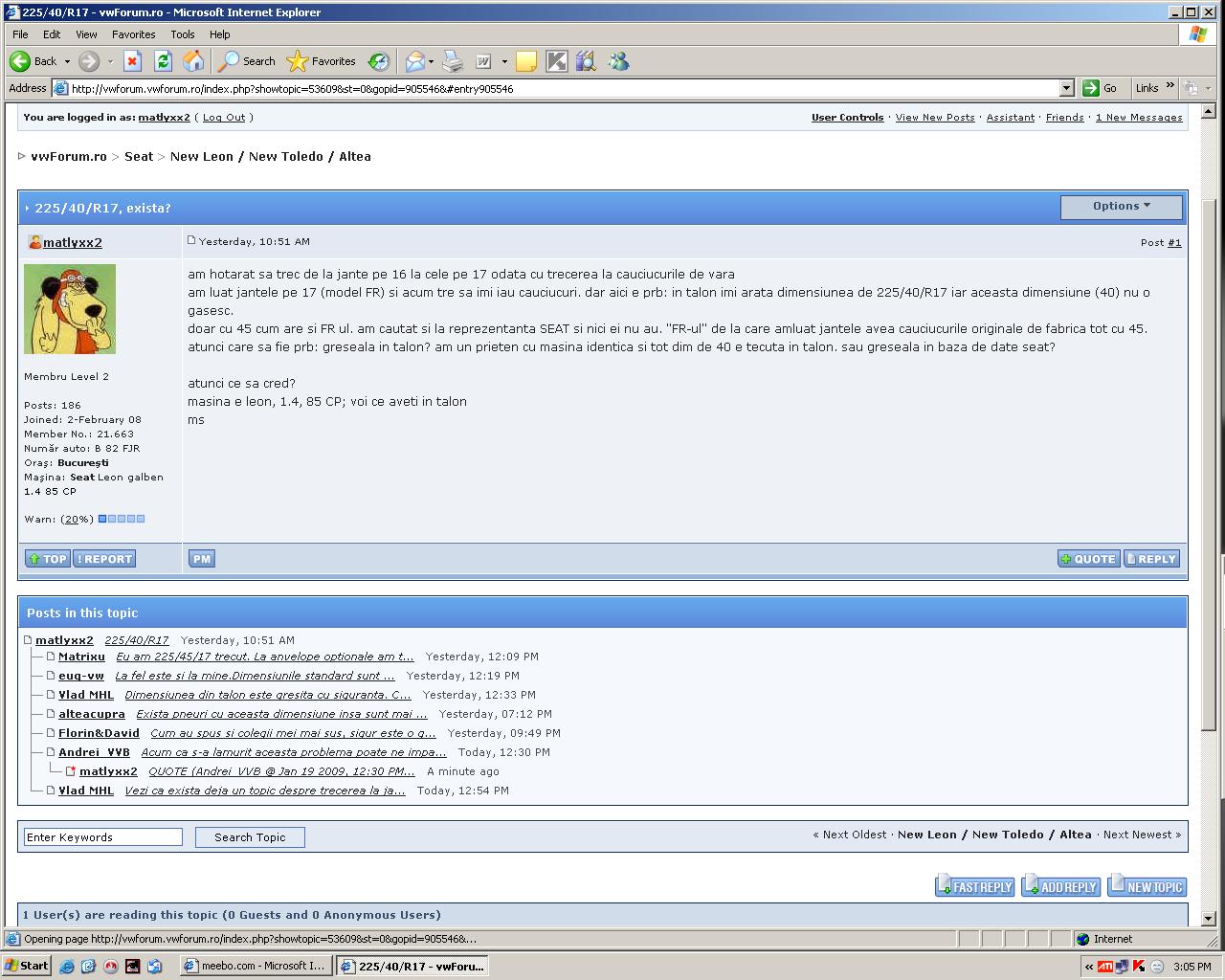Open Search in the browser toolbar

coord(247,61)
